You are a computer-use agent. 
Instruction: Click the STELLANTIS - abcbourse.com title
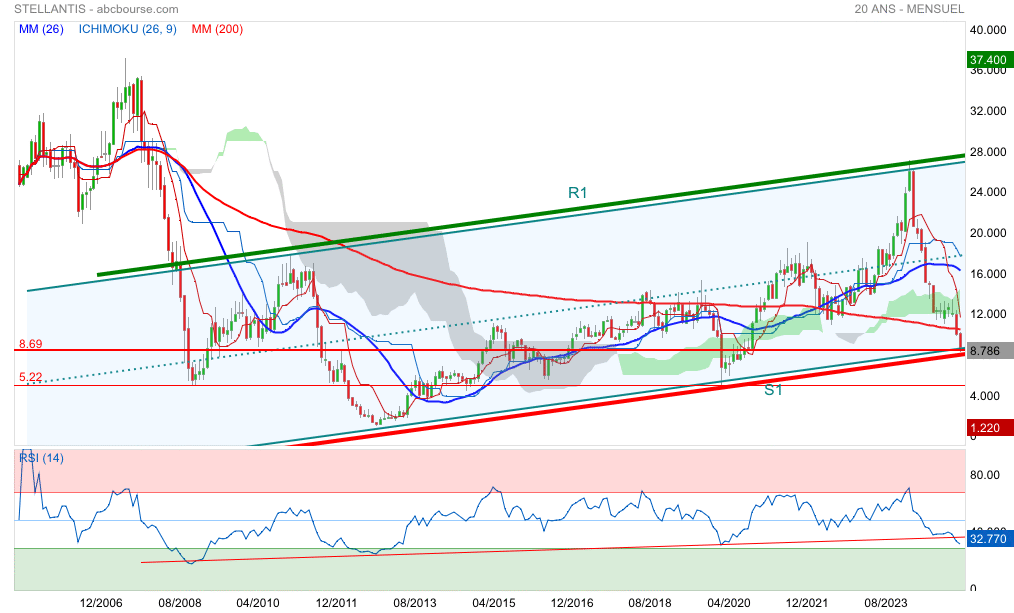coord(96,9)
